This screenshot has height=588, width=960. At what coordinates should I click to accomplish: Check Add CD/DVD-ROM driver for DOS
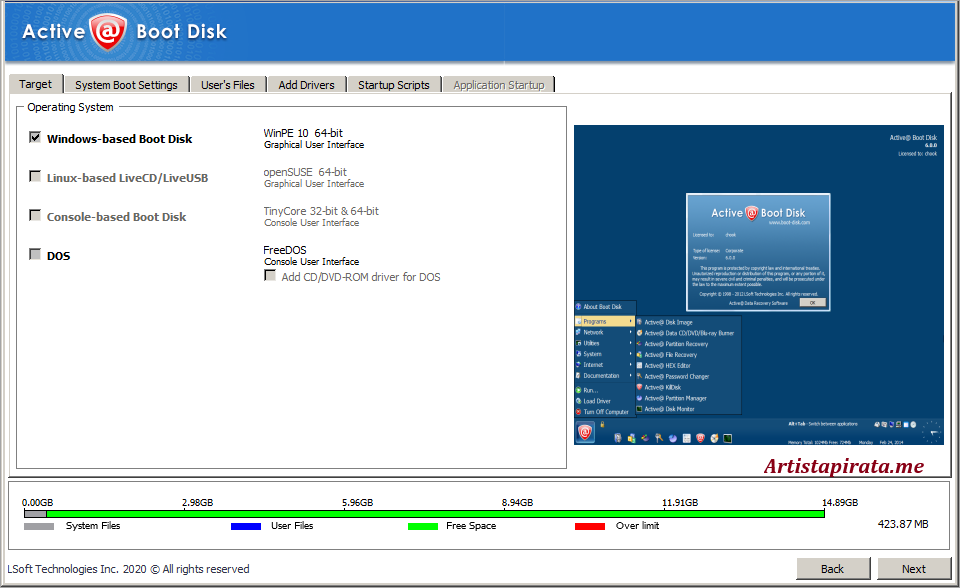click(270, 276)
